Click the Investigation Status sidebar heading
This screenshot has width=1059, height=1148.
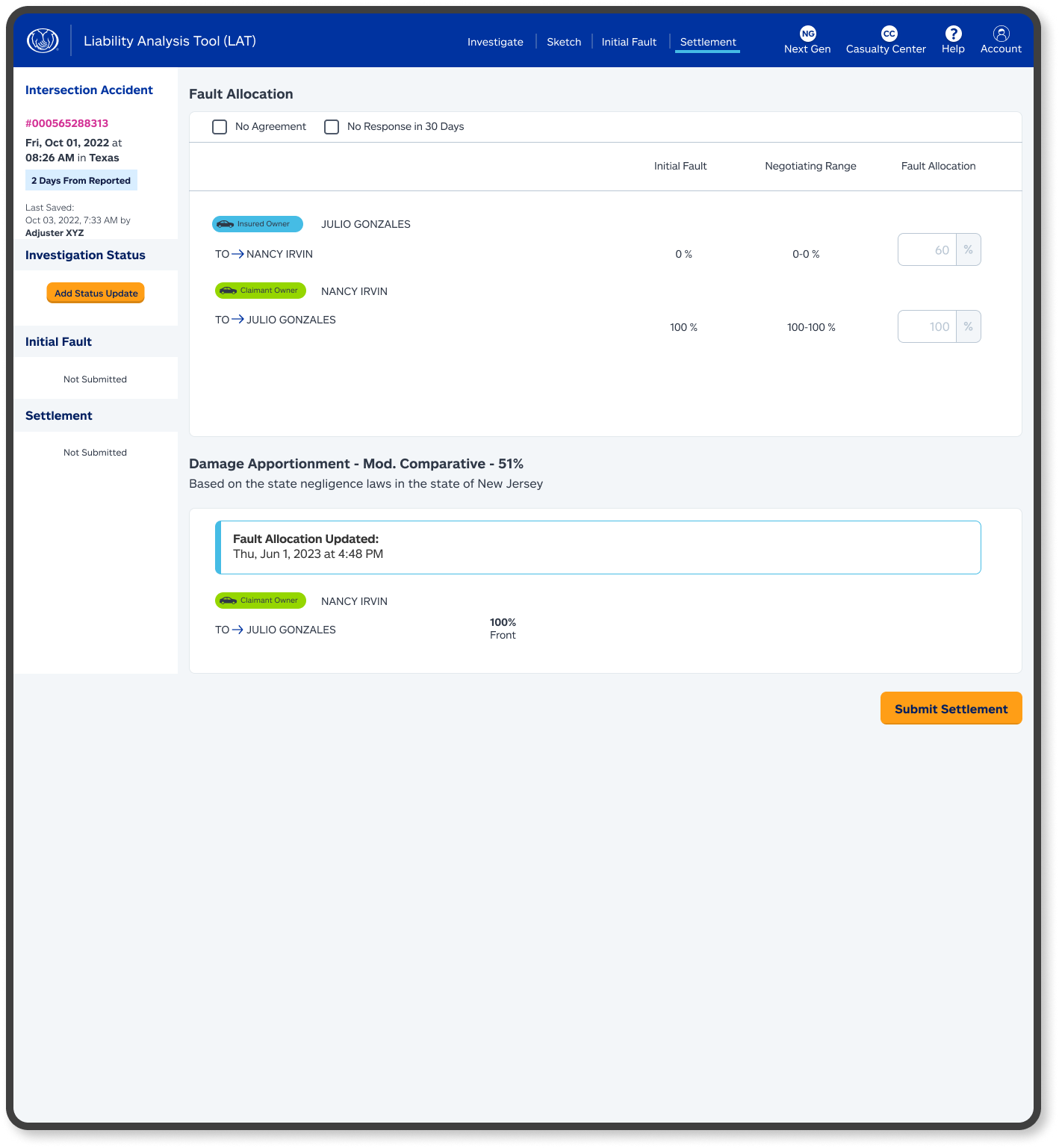pos(85,255)
